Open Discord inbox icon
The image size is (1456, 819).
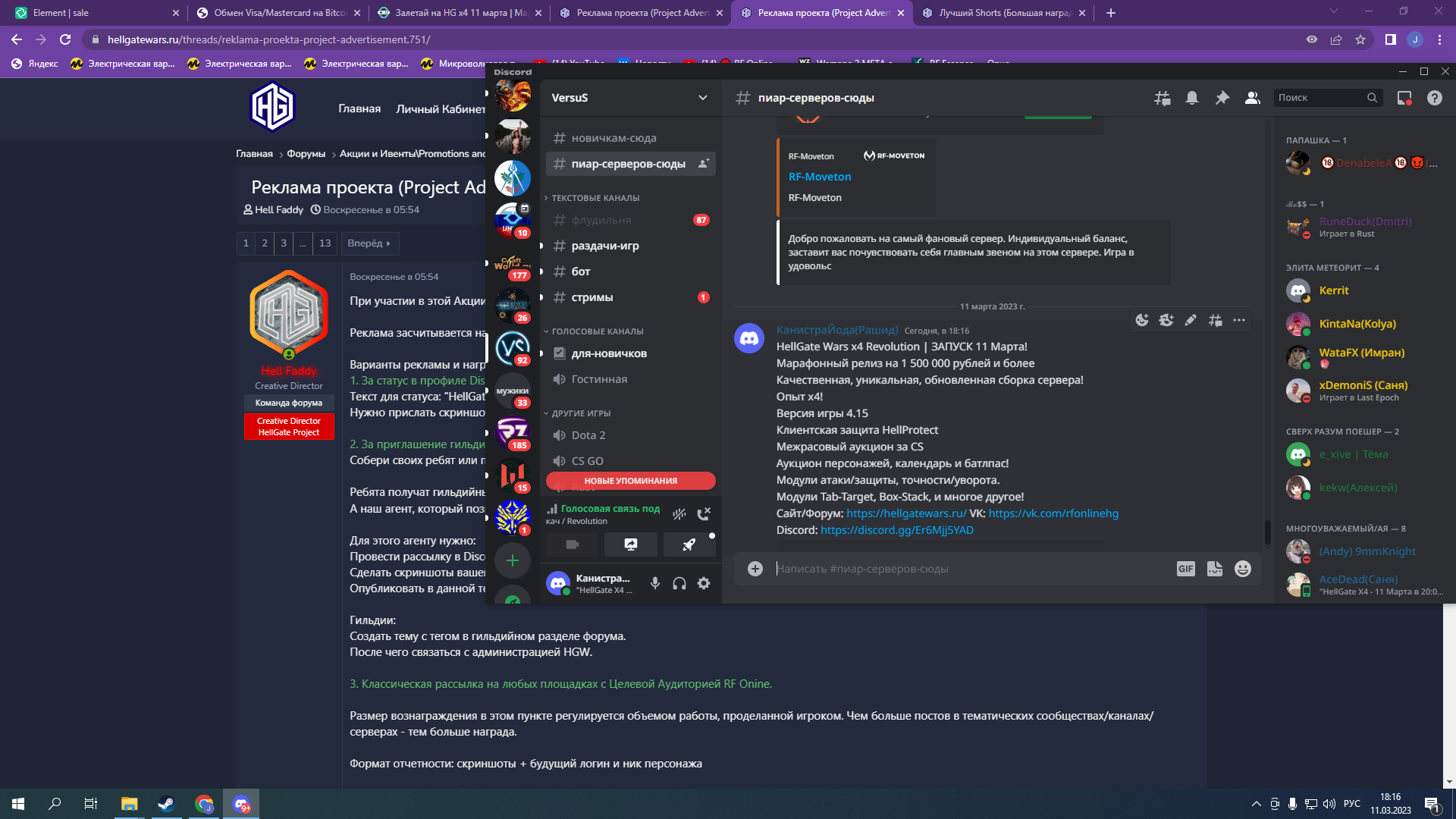(1404, 98)
